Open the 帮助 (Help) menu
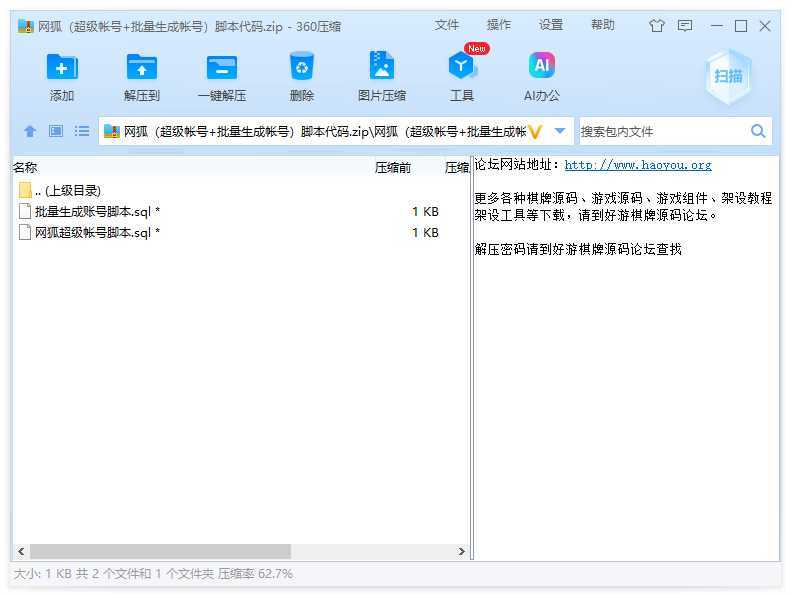 tap(603, 25)
